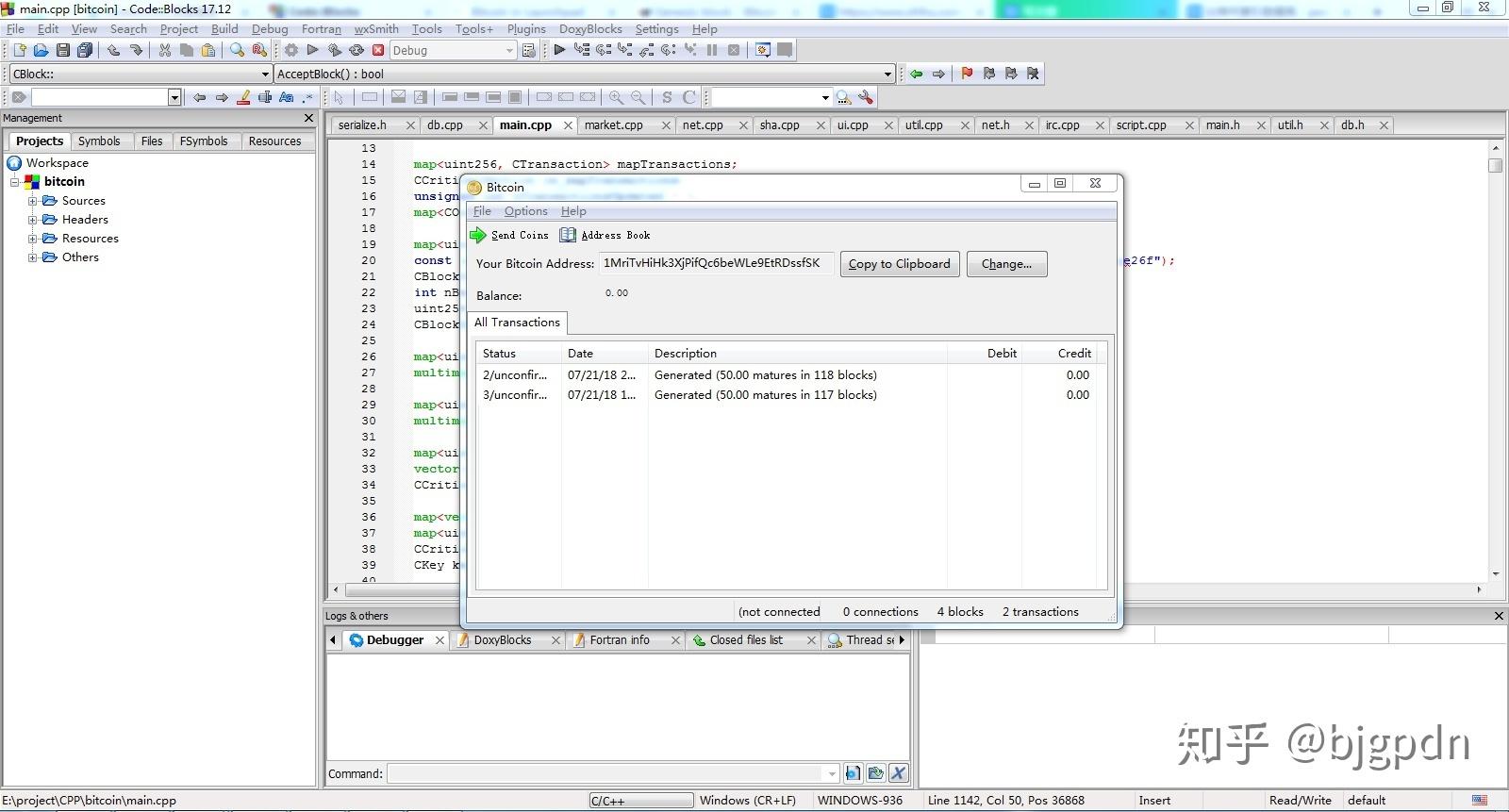Screen dimensions: 1509x812
Task: Click the Bitcoin address text field
Action: pos(716,263)
